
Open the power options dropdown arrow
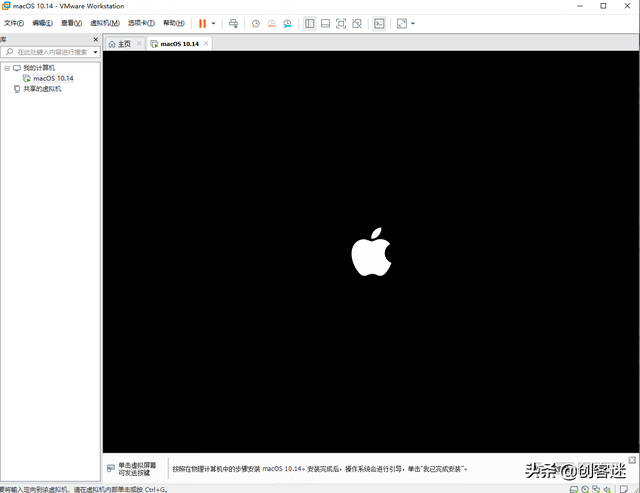point(213,24)
